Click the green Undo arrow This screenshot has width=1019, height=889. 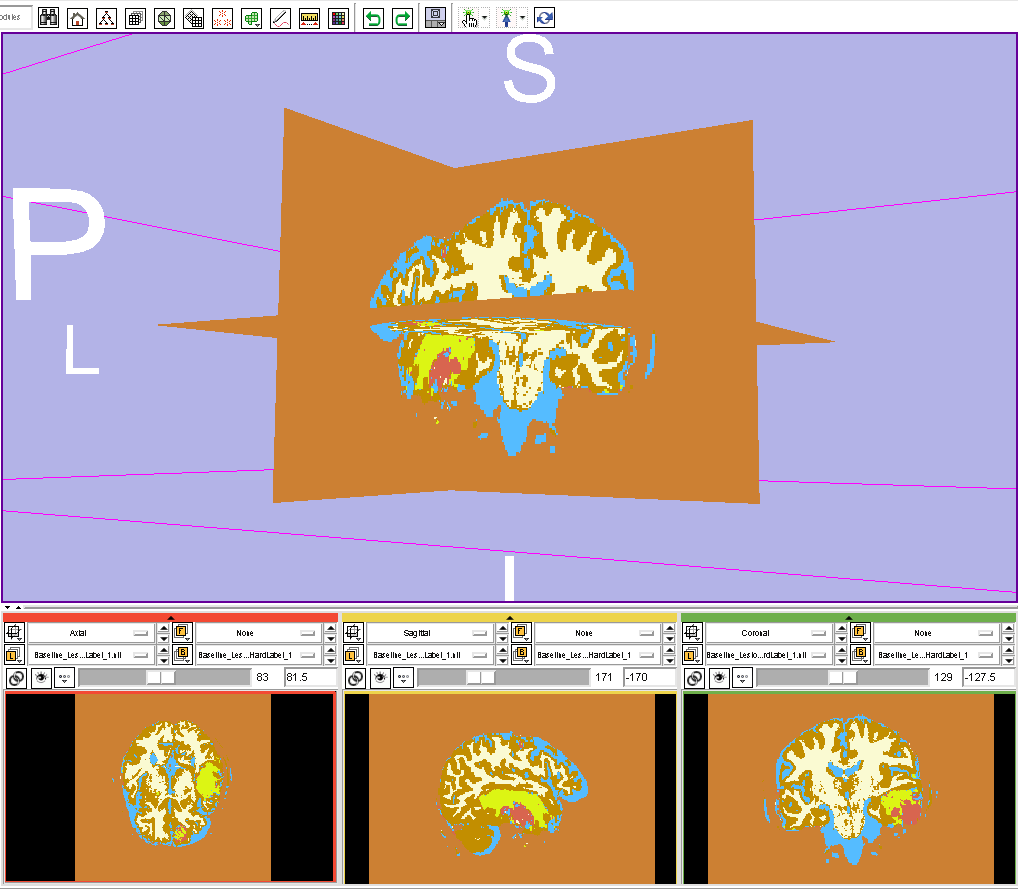[373, 18]
